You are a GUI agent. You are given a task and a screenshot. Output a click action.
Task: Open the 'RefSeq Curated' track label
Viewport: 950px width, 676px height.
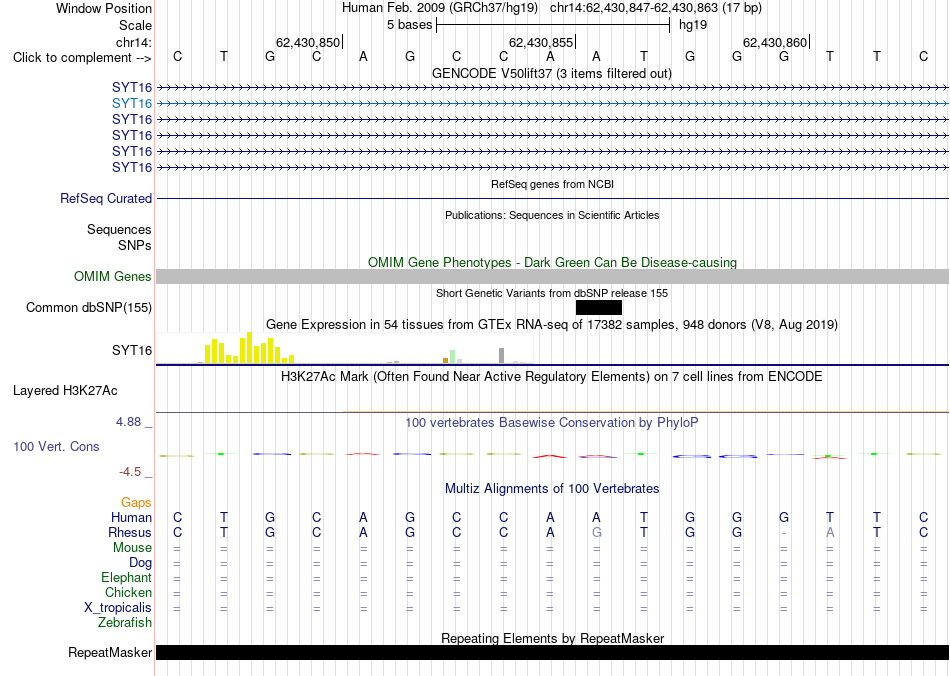[106, 199]
